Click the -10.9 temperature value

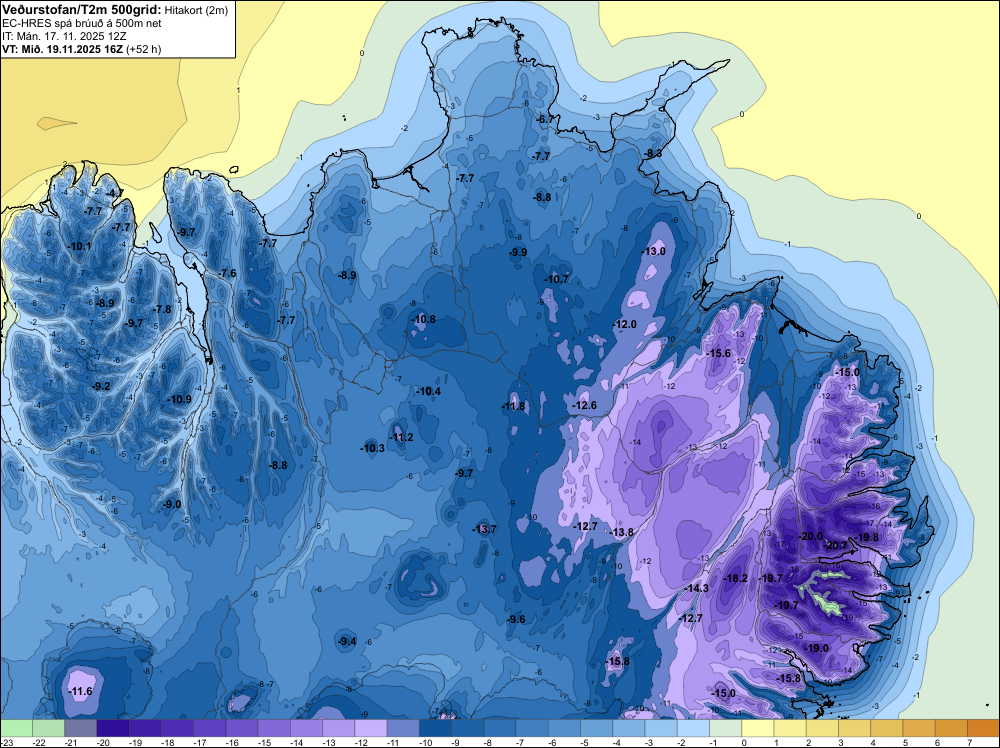(x=179, y=400)
